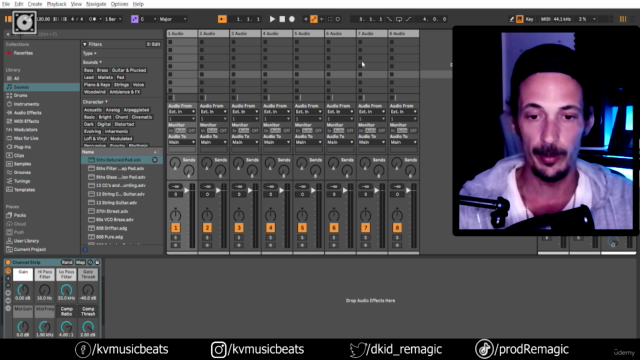
Task: Click the Session Record circle button
Action: tap(338, 19)
